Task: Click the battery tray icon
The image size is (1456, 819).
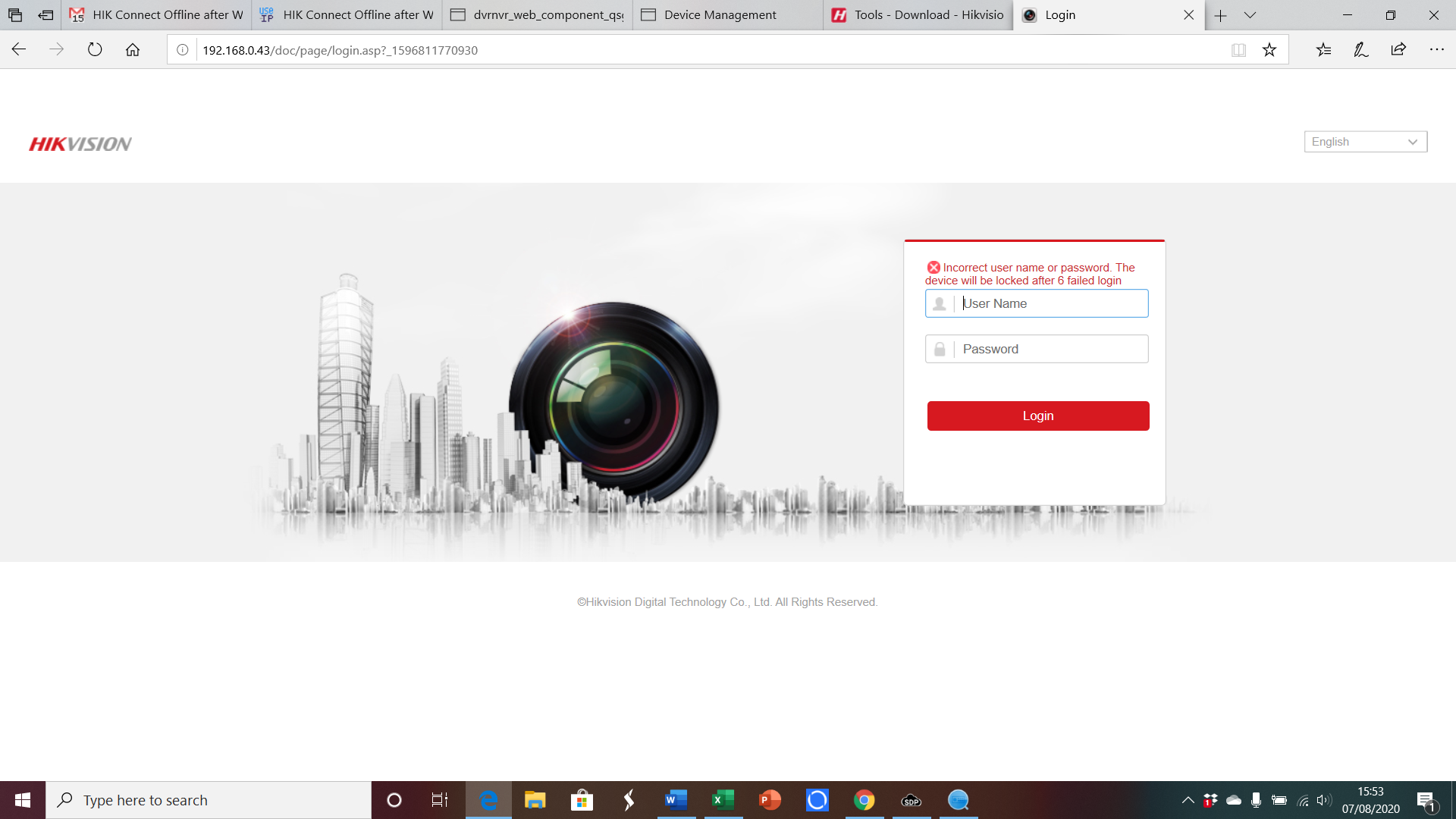Action: [x=1279, y=800]
